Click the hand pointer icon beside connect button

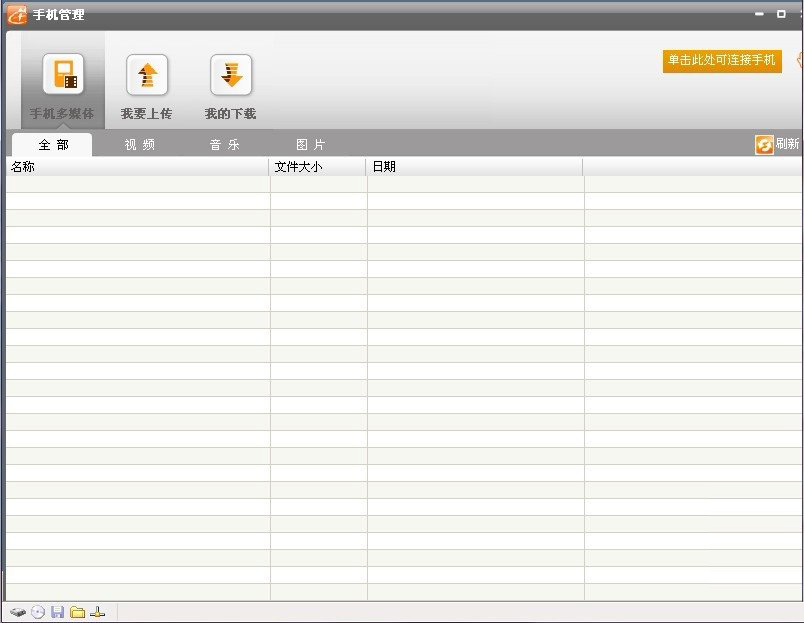point(799,61)
